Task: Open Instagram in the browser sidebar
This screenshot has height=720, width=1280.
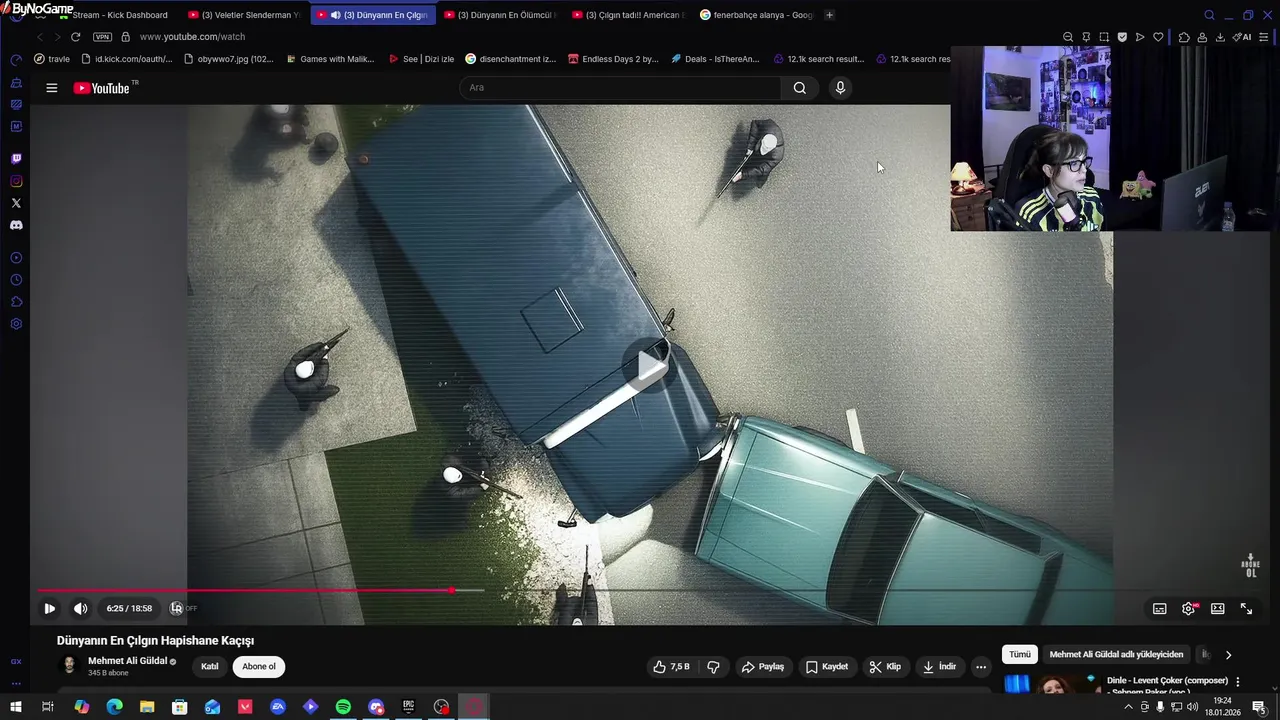Action: (x=16, y=181)
